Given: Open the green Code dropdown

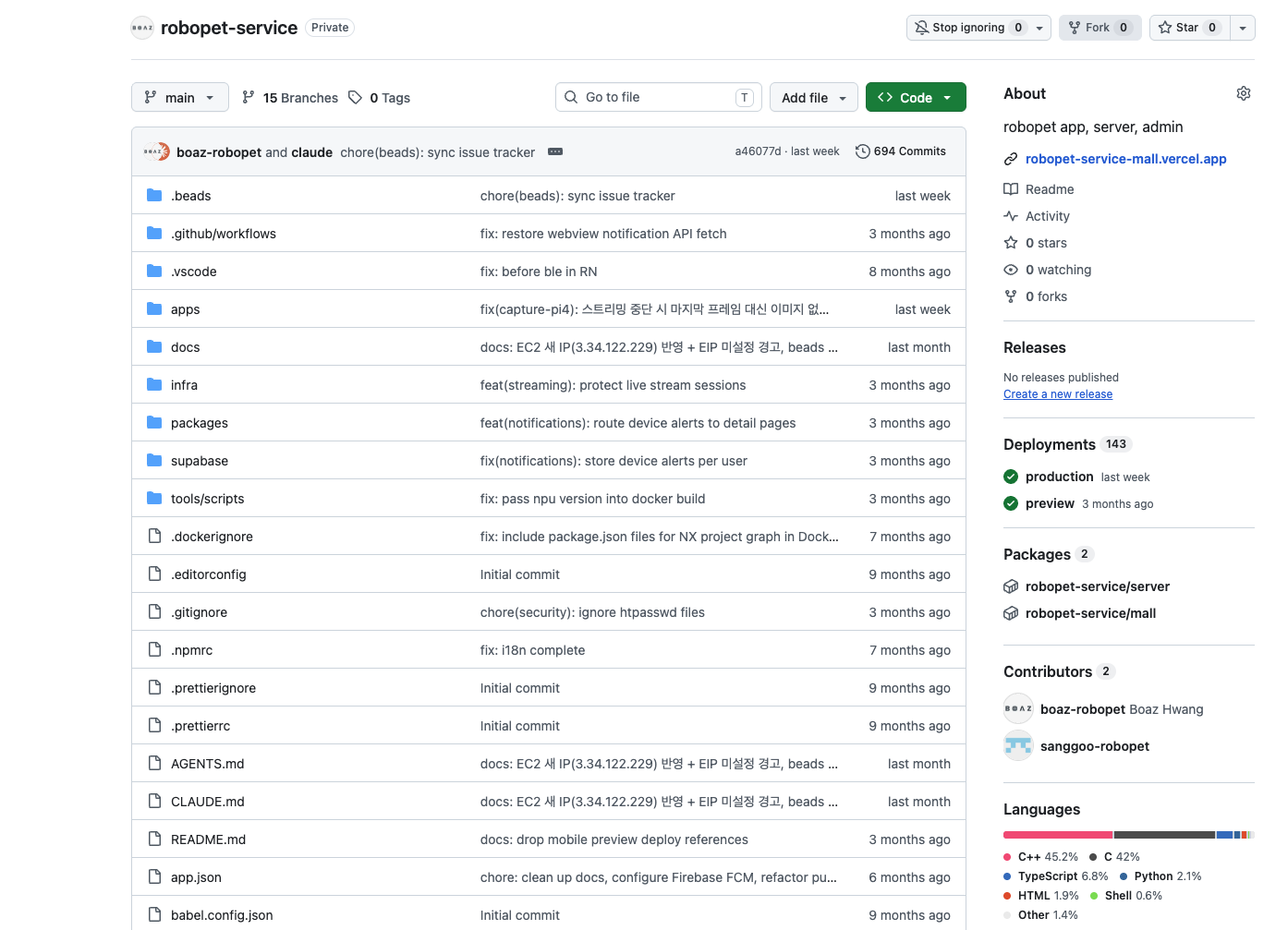Looking at the screenshot, I should [x=916, y=97].
